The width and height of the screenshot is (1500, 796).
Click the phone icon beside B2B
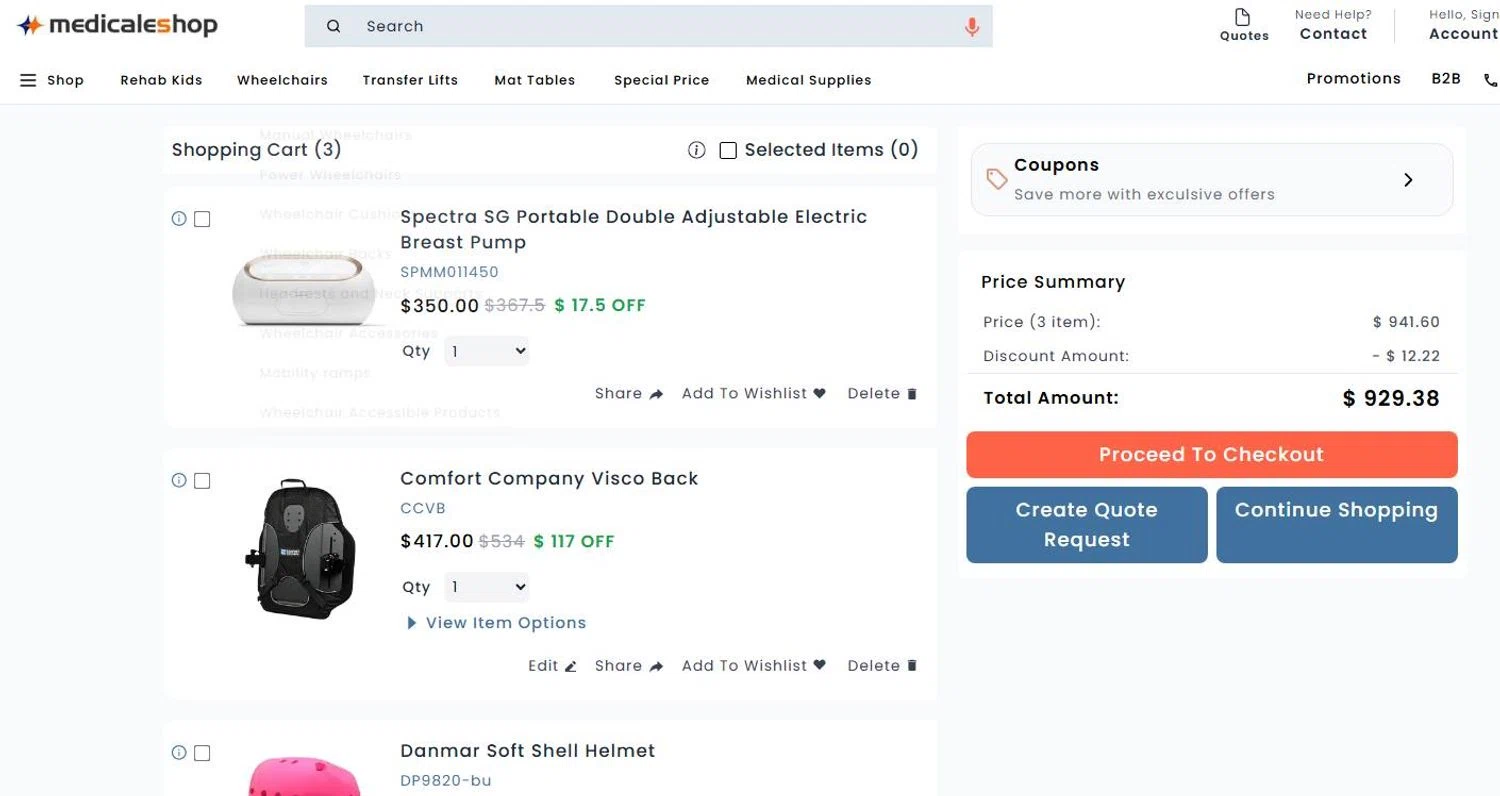coord(1491,81)
